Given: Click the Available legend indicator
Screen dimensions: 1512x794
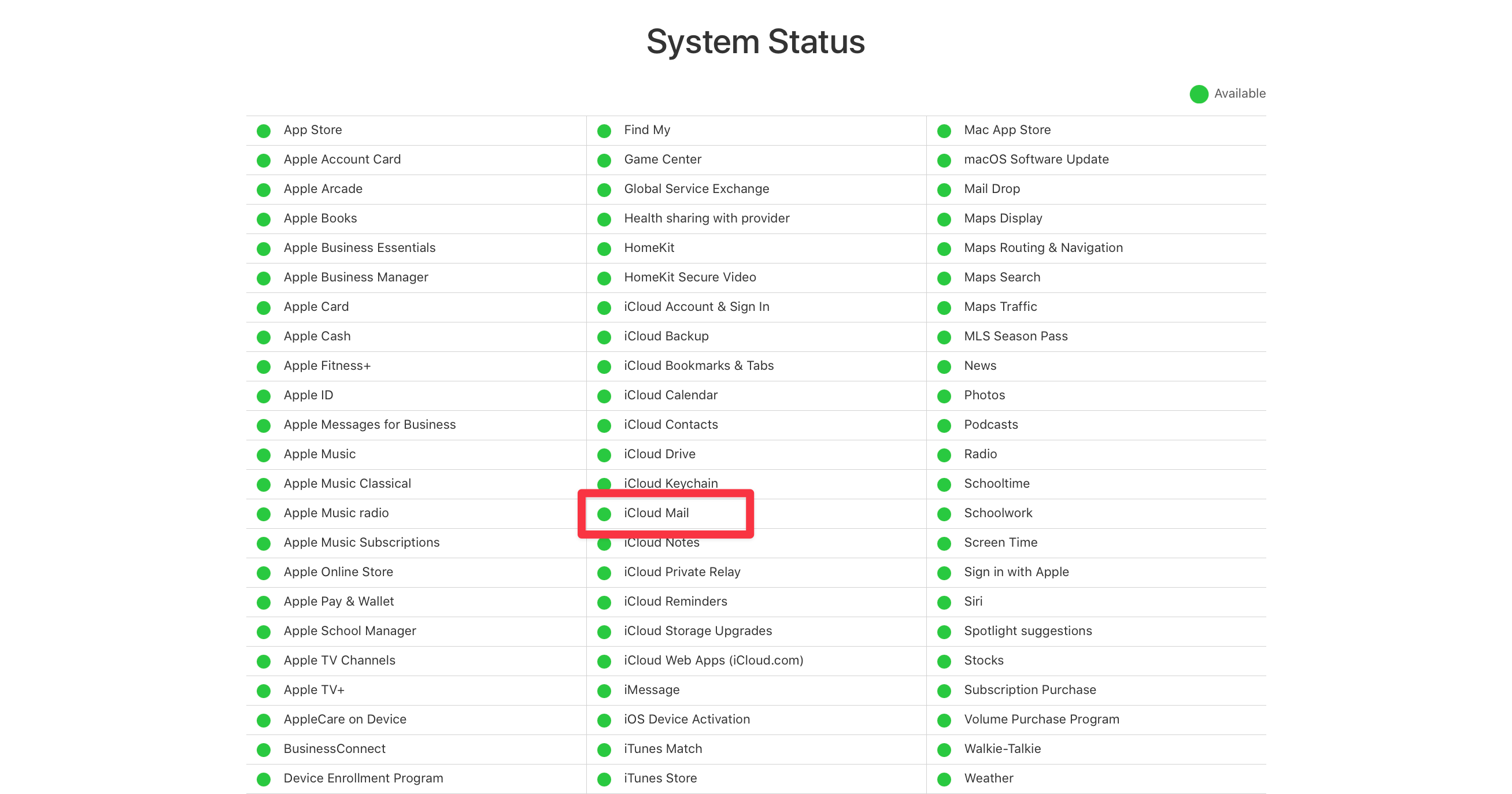Looking at the screenshot, I should point(1199,94).
